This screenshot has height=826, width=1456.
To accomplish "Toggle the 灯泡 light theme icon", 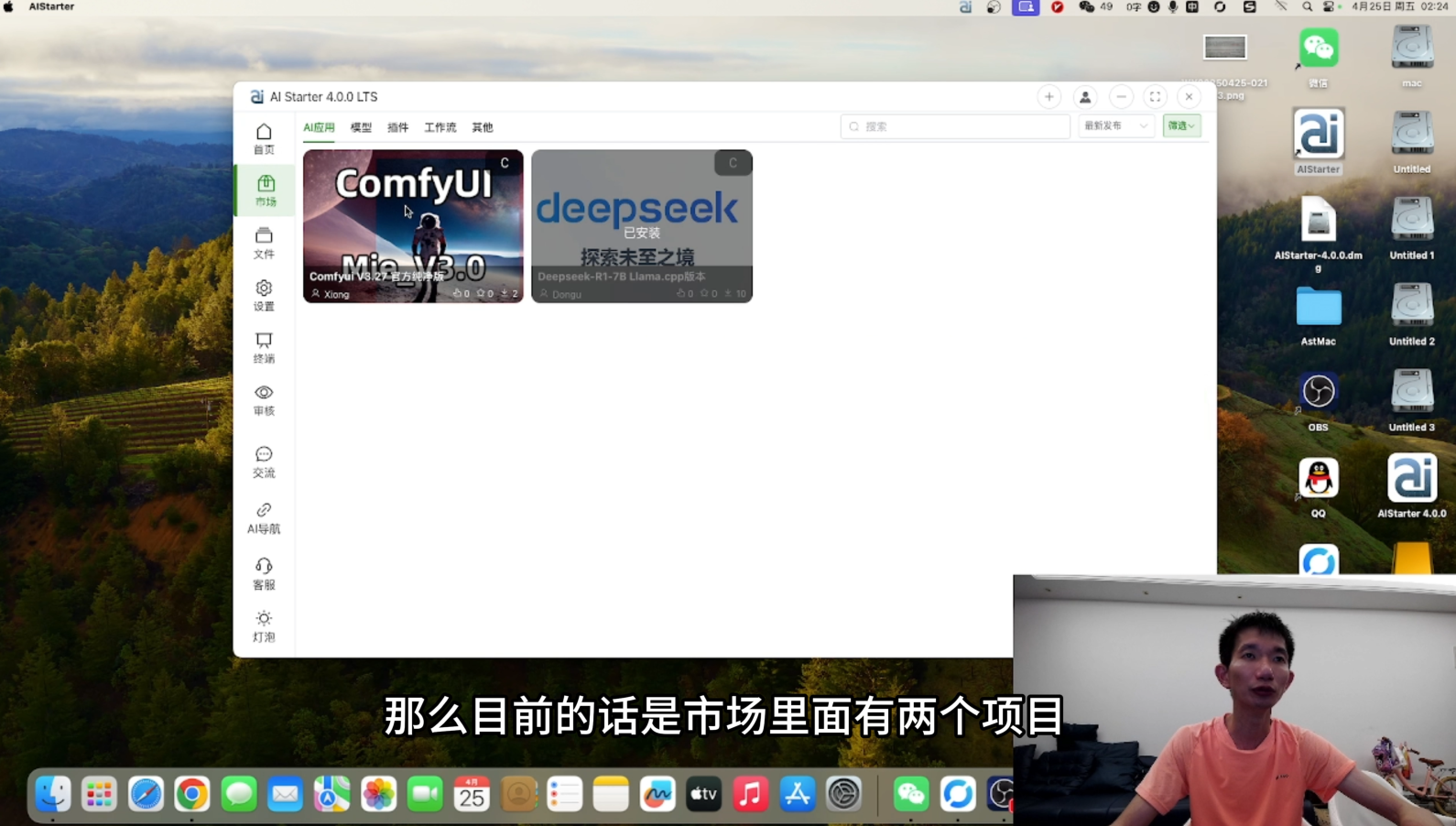I will pos(264,626).
